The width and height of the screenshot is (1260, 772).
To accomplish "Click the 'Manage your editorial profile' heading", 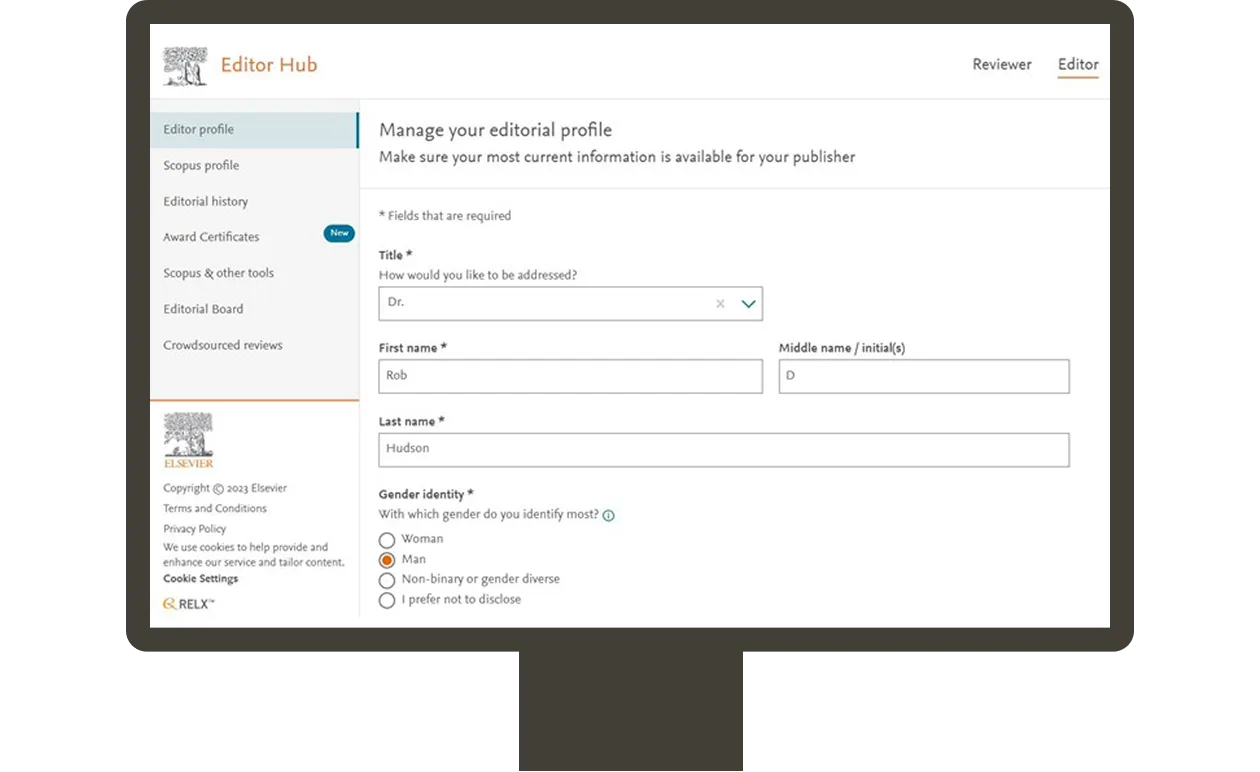I will (495, 130).
